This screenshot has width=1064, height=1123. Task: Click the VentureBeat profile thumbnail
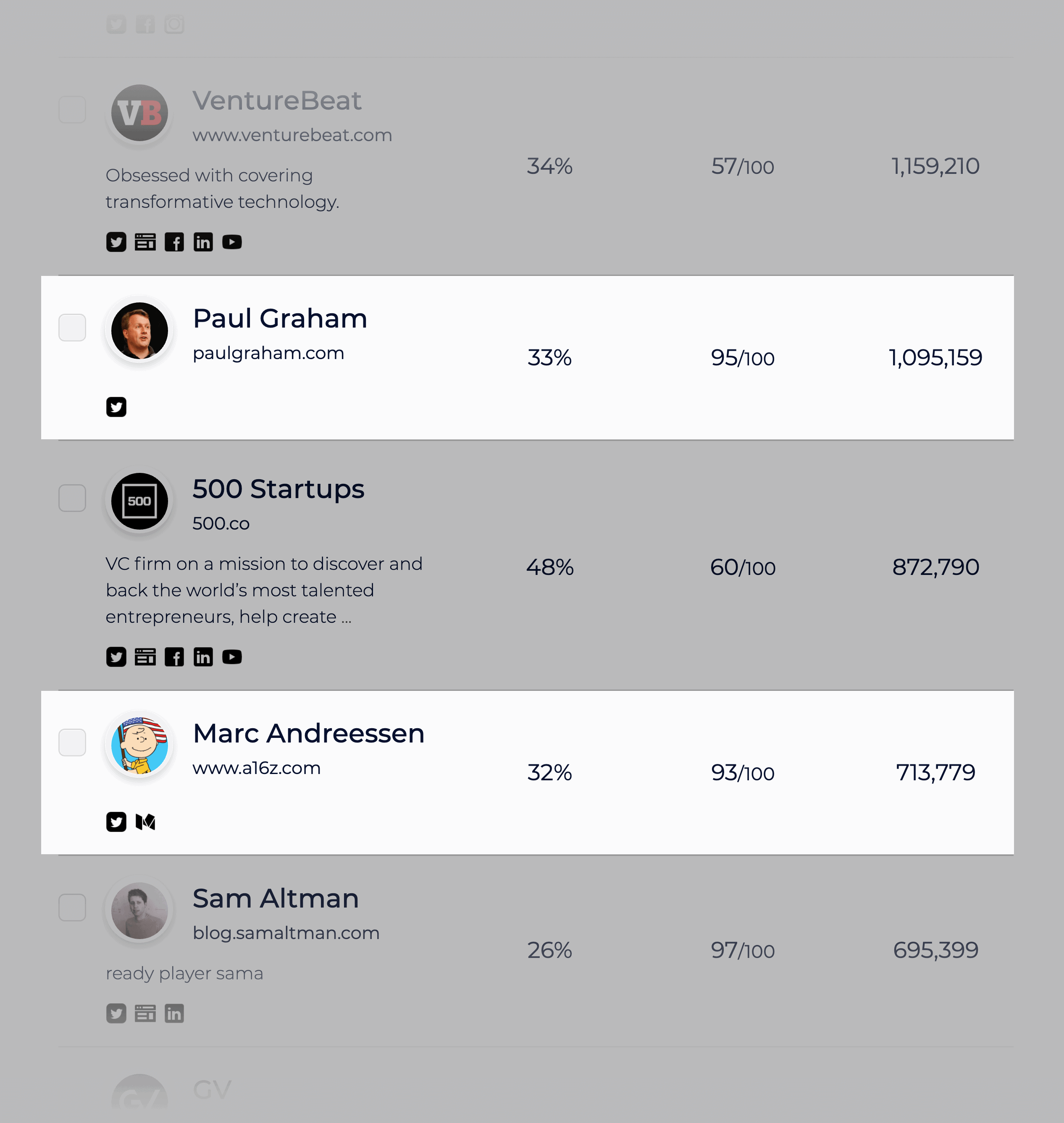139,113
